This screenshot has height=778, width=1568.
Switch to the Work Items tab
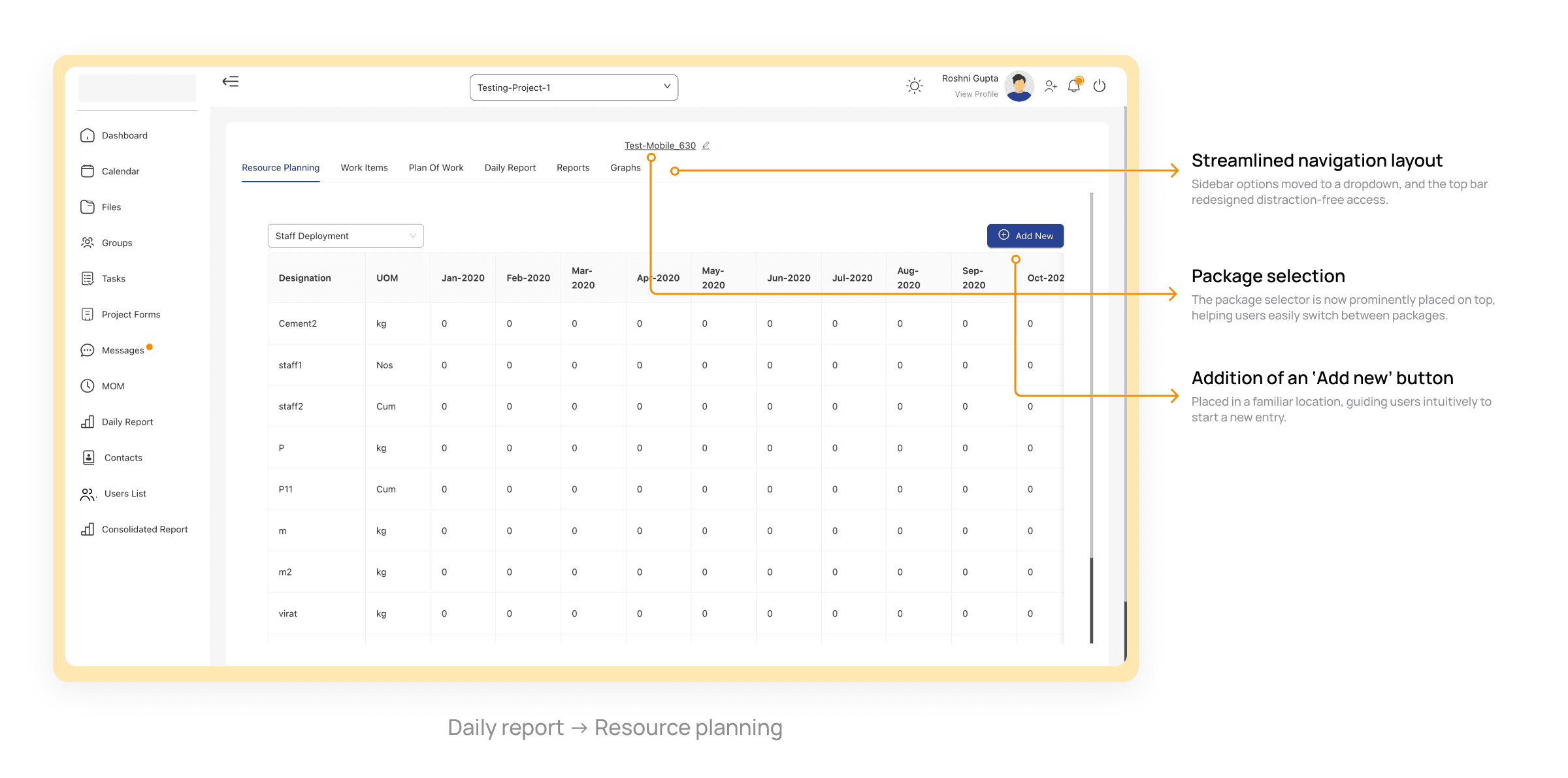(x=364, y=168)
